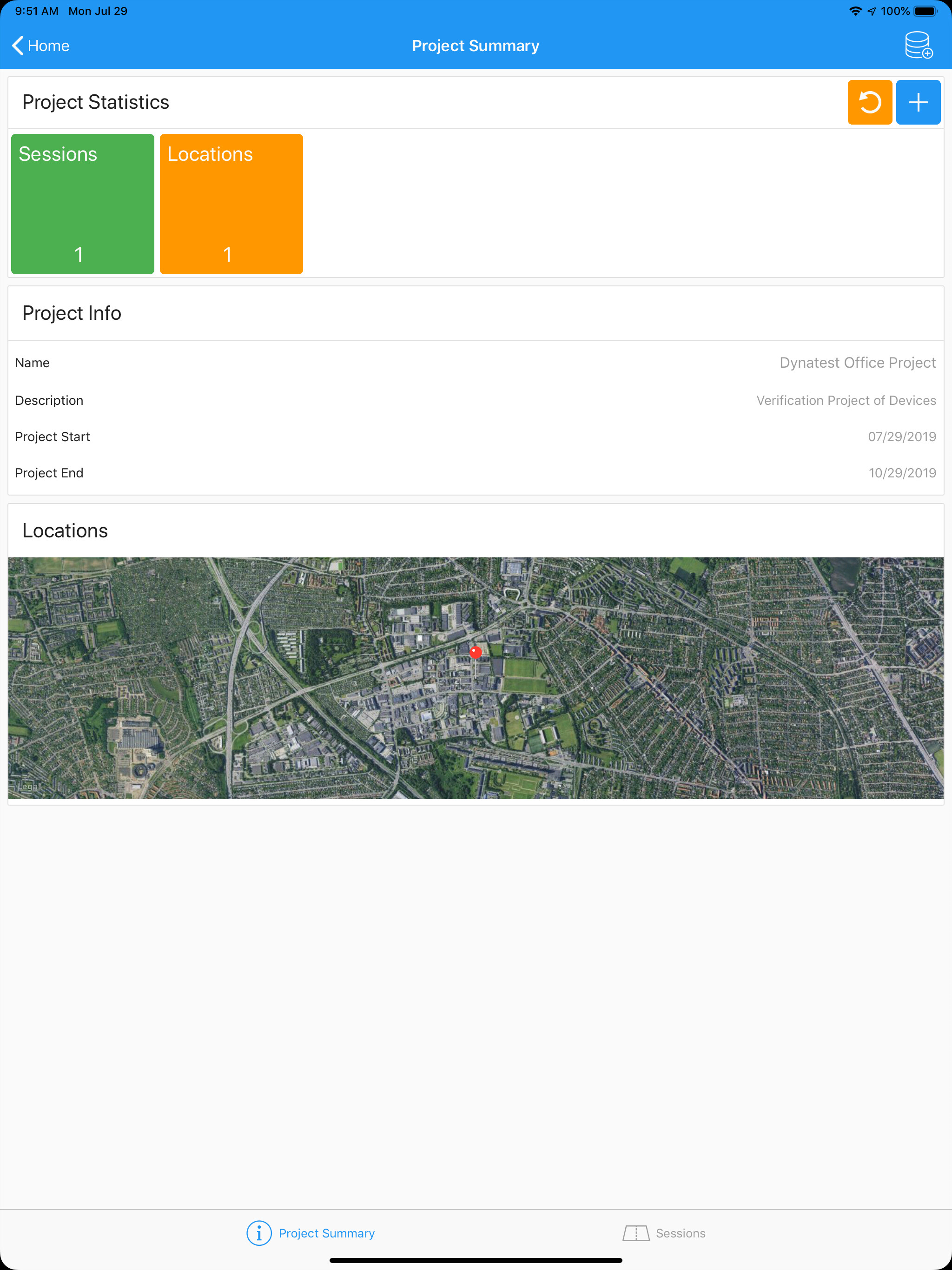Click the Project Start label
952x1270 pixels.
(52, 437)
